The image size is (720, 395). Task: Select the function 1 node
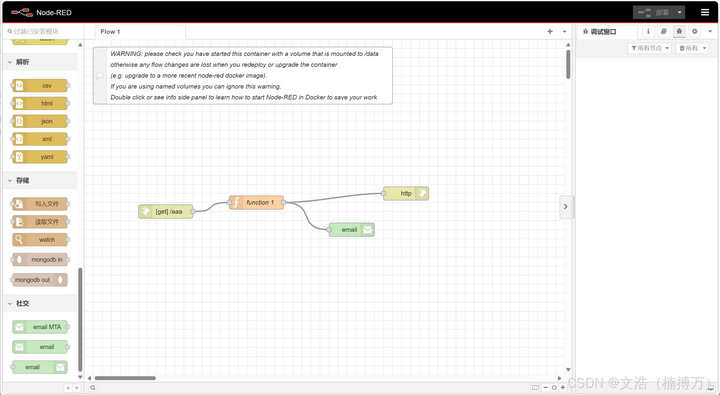click(x=256, y=203)
